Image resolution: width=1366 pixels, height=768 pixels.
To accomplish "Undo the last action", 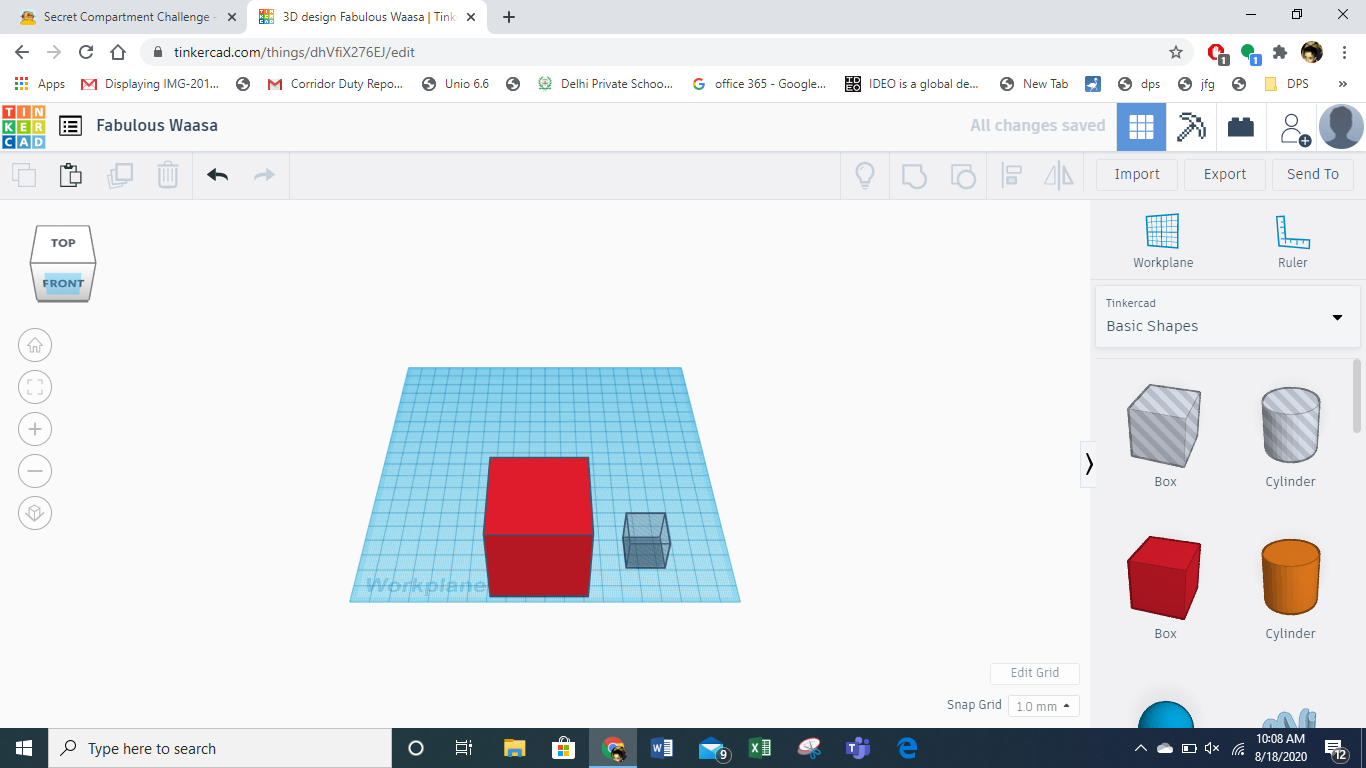I will tap(217, 175).
